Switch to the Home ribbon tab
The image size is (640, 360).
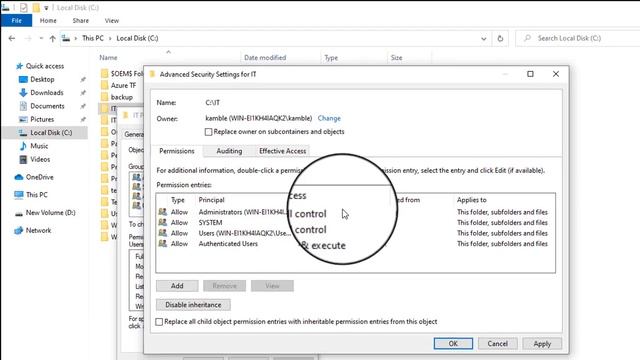(48, 20)
